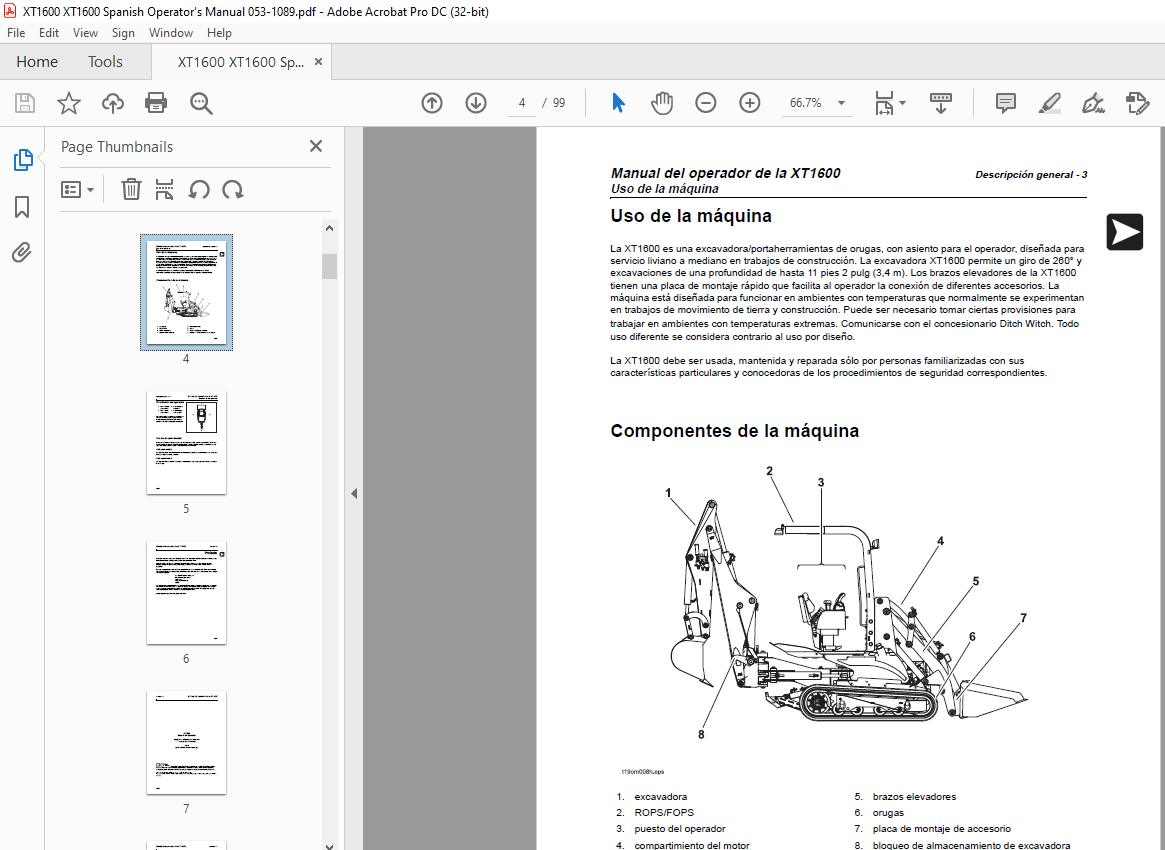Image resolution: width=1165 pixels, height=850 pixels.
Task: Zoom in with plus icon
Action: 750,103
